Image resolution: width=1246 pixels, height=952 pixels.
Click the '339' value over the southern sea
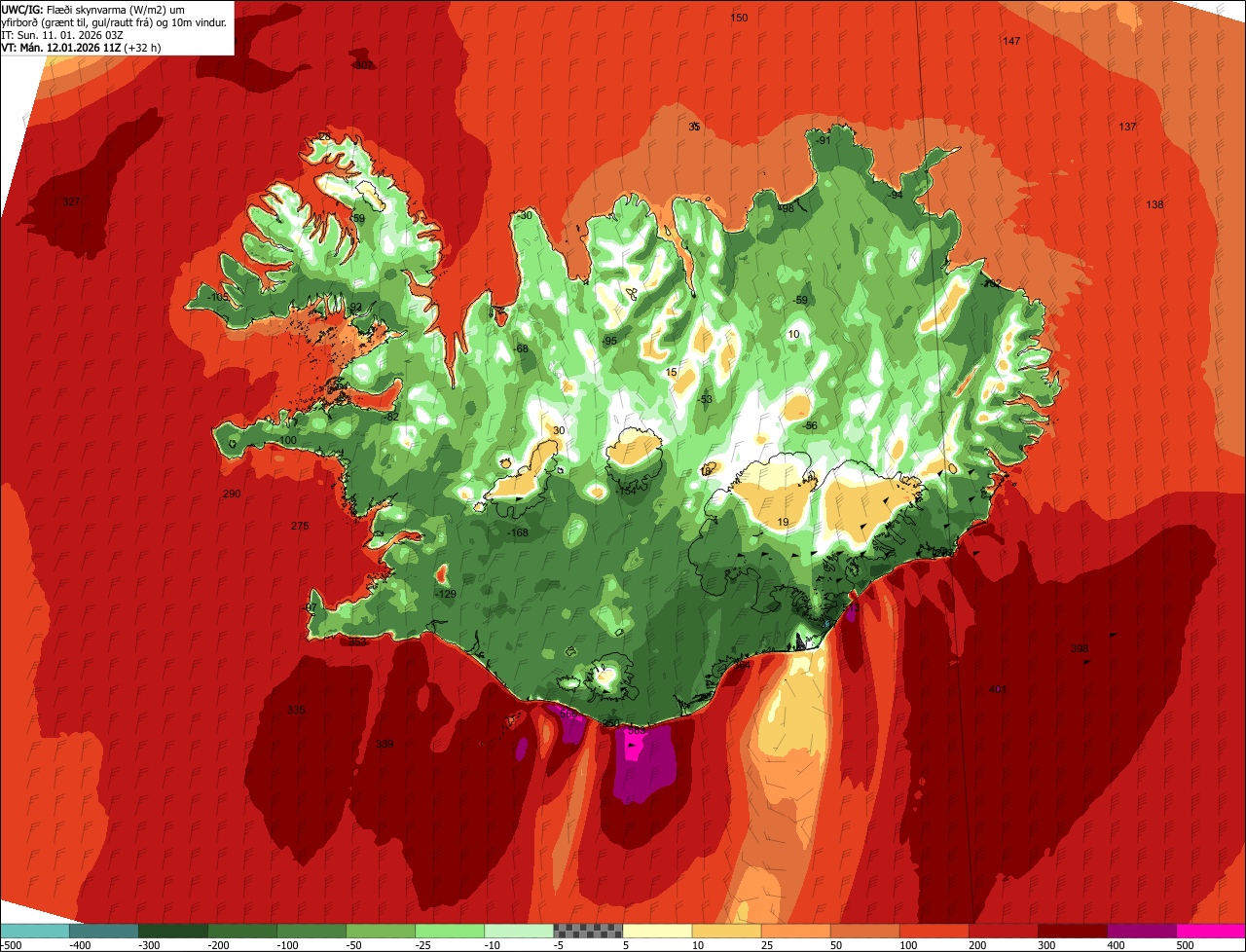coord(385,744)
